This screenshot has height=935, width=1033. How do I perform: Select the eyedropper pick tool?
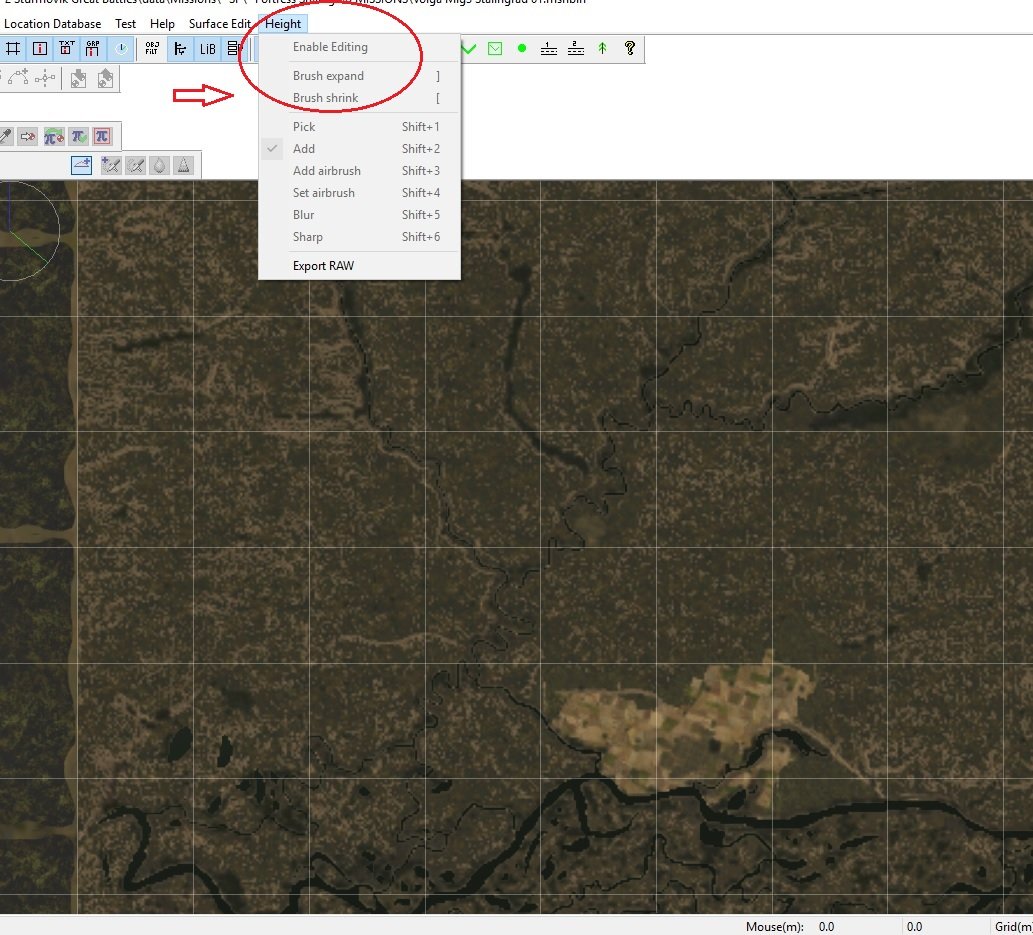(5, 136)
